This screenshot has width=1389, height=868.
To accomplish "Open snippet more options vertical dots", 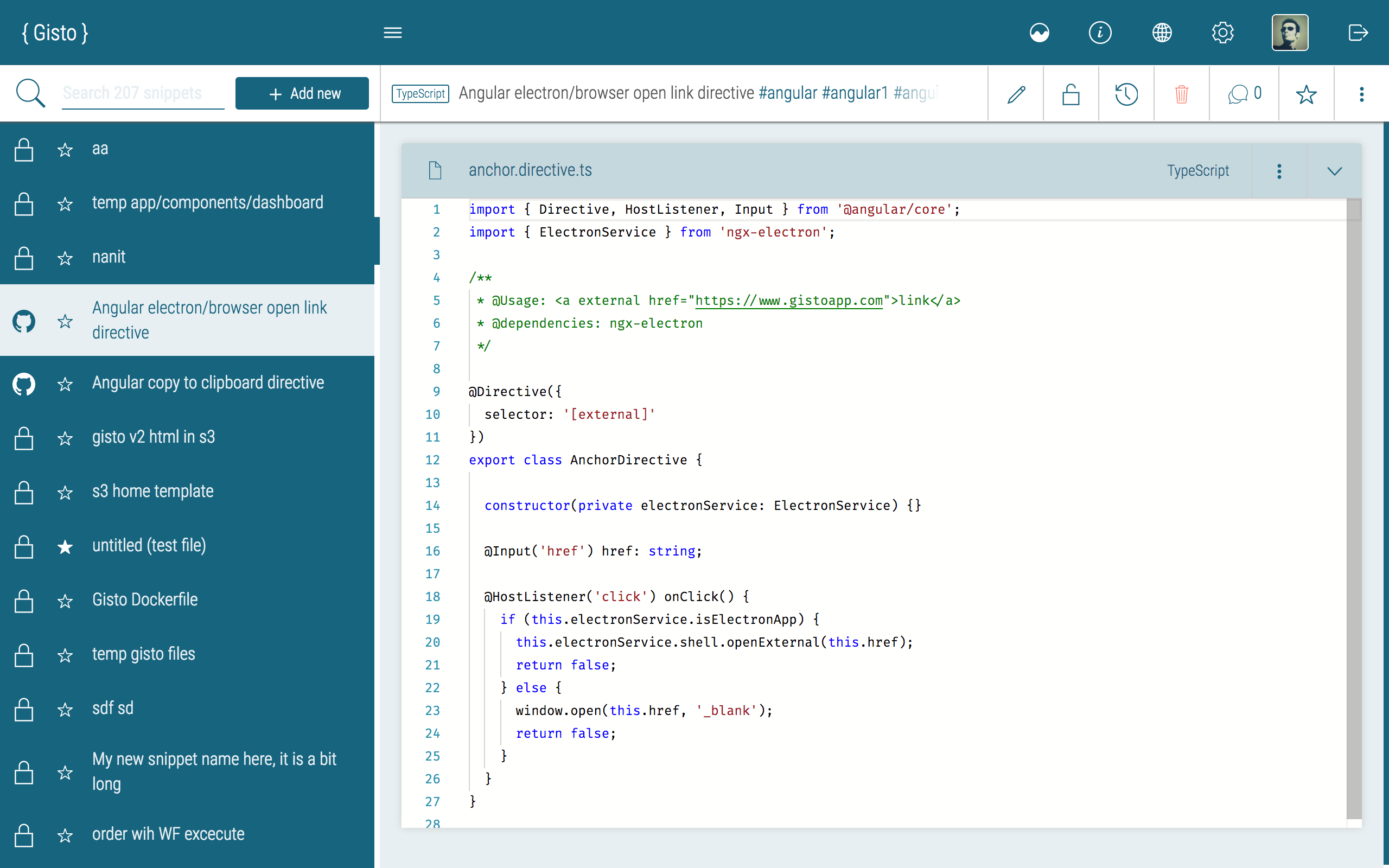I will 1361,93.
